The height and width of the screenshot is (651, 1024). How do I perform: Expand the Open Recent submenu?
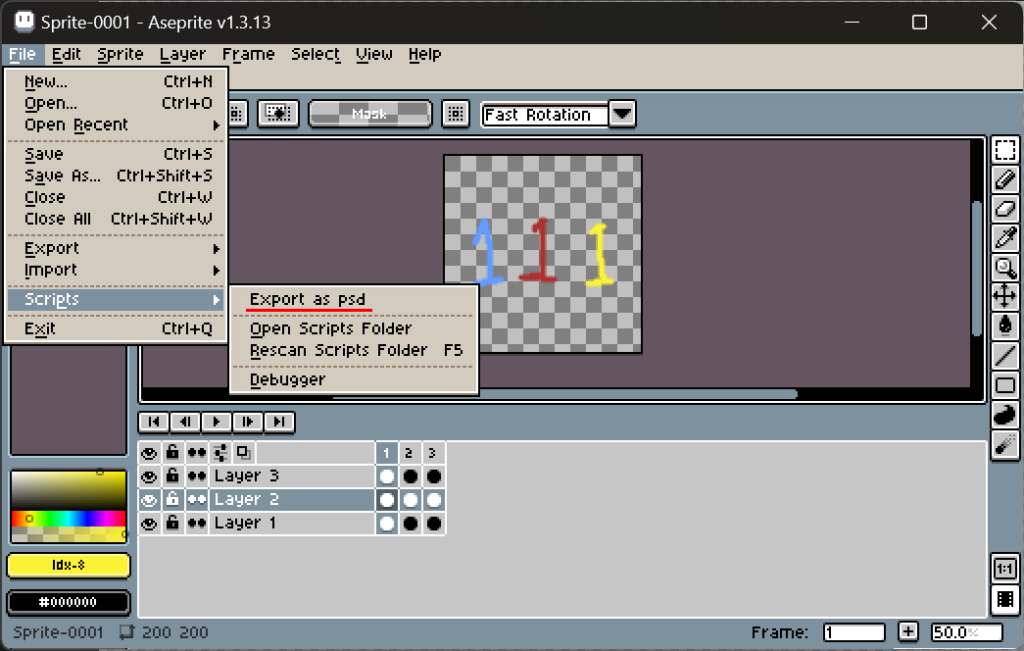click(x=118, y=125)
